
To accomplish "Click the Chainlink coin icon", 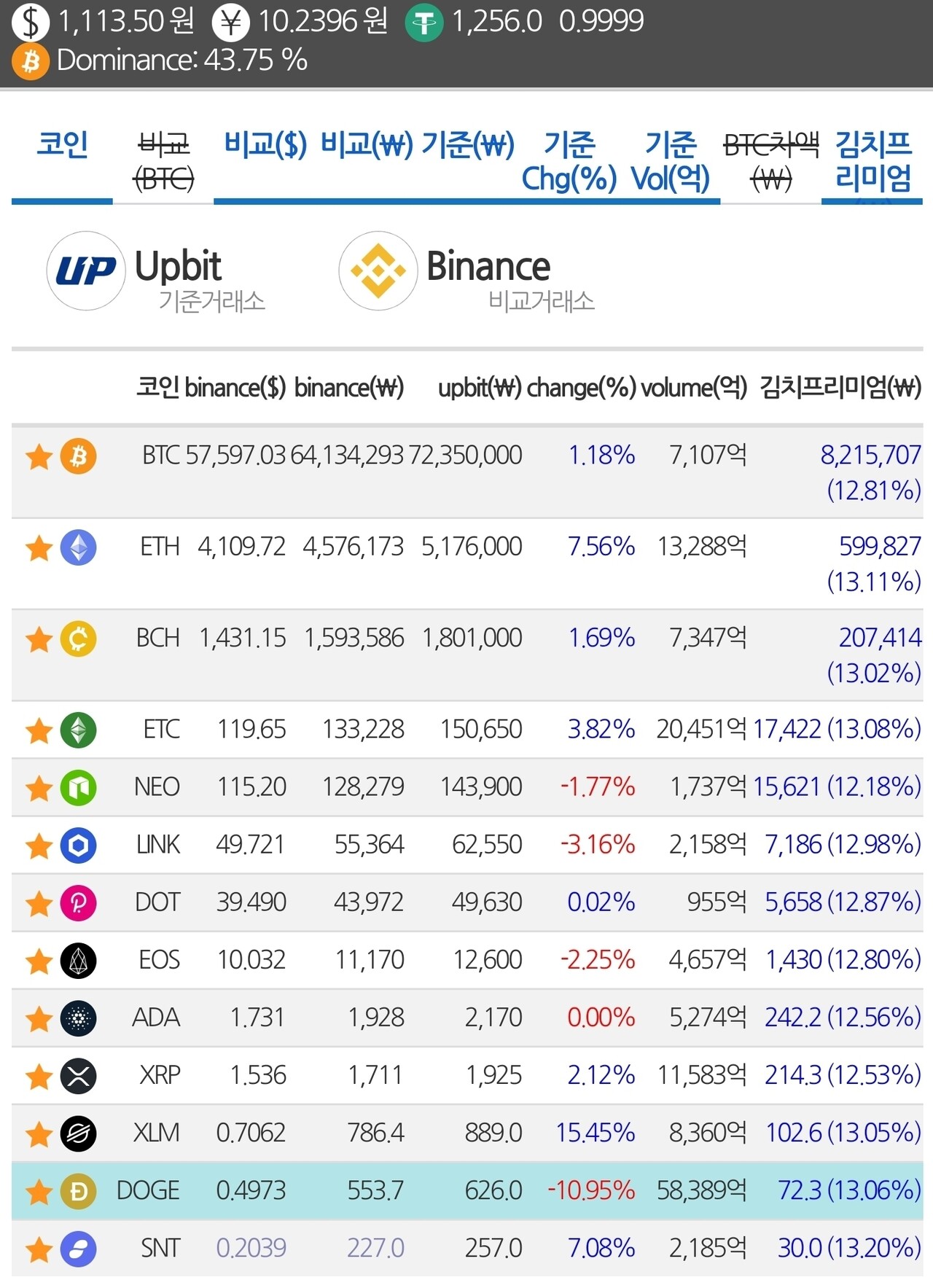I will click(78, 846).
